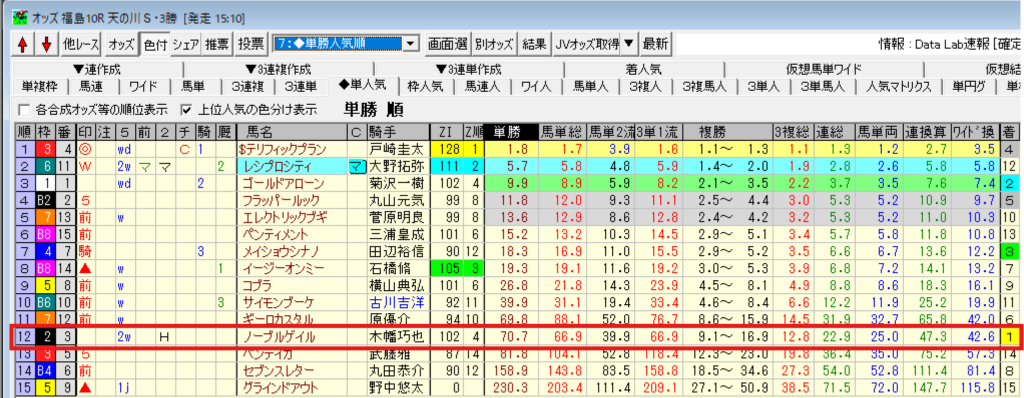Select the 3複人 tab
Image resolution: width=1024 pixels, height=398 pixels.
click(x=645, y=86)
